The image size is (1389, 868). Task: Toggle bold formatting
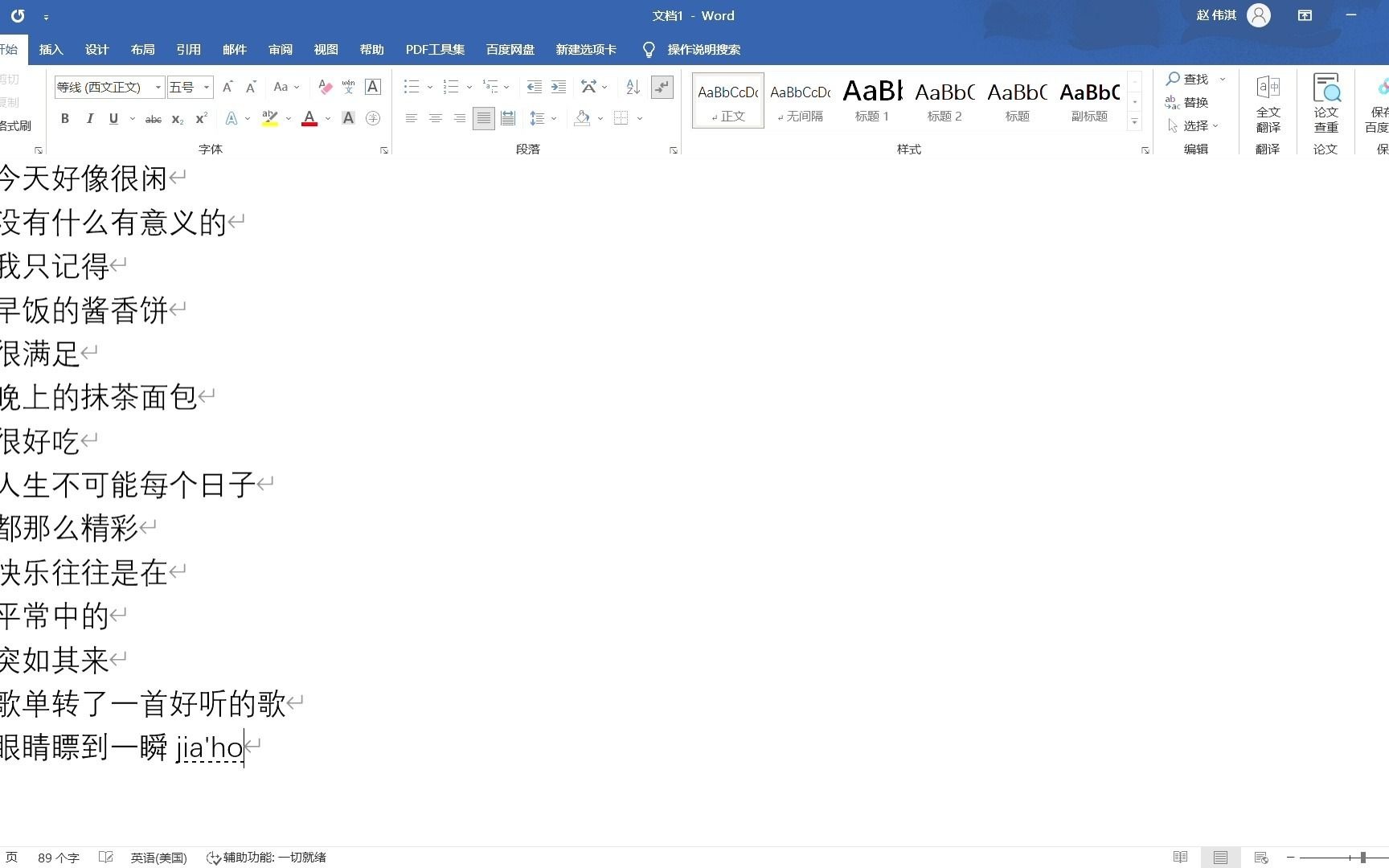tap(65, 119)
